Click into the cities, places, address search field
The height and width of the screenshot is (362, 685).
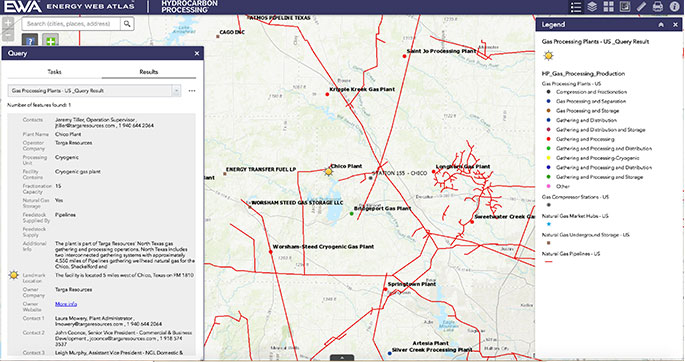click(x=71, y=24)
